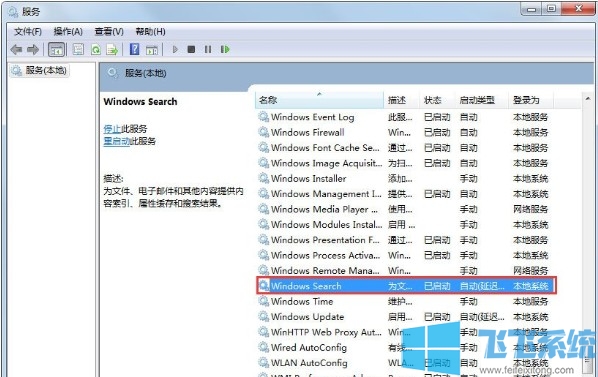Viewport: 598px width, 377px height.
Task: Open the 帮助(H) menu
Action: coord(151,32)
